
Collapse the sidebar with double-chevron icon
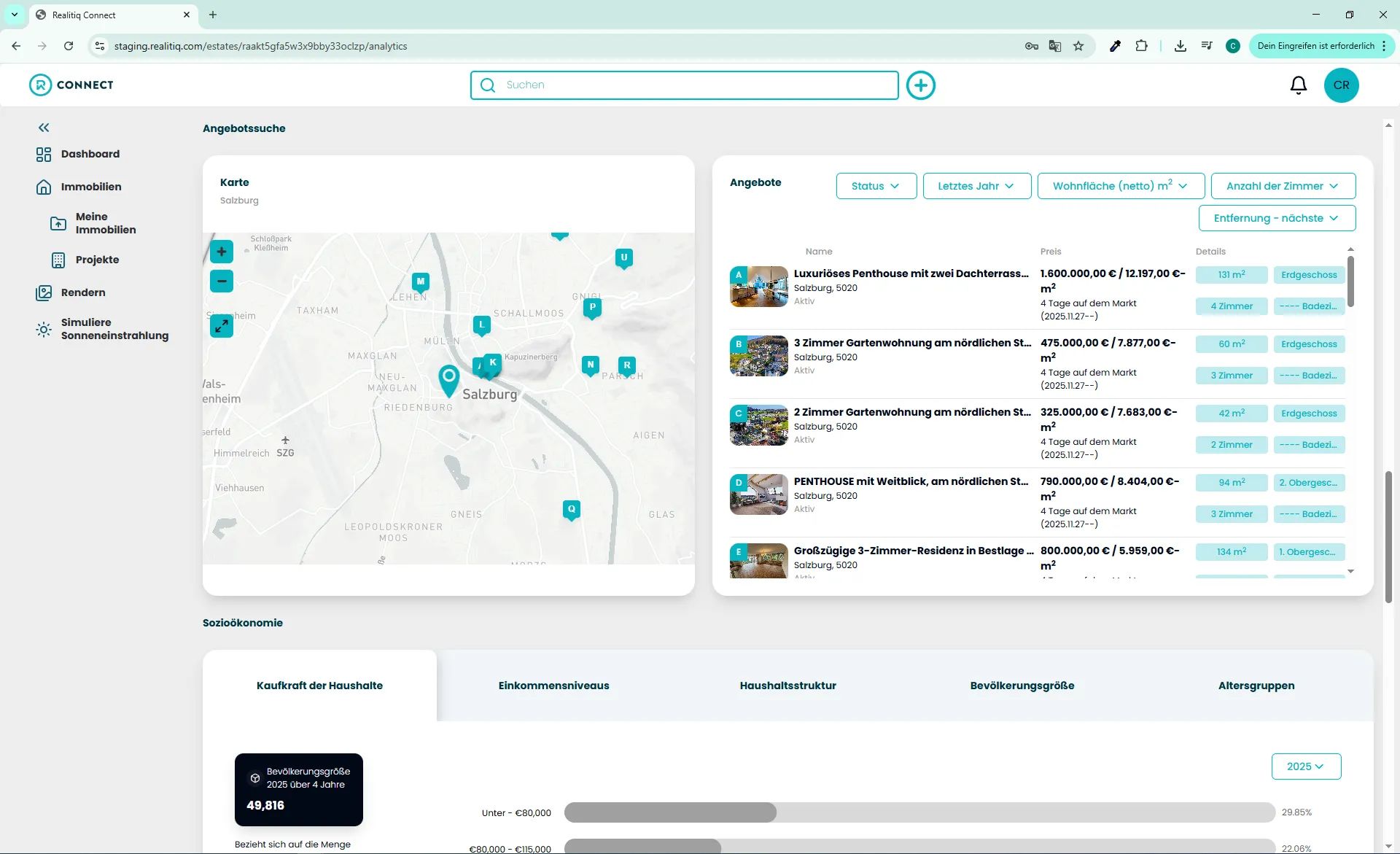(44, 128)
